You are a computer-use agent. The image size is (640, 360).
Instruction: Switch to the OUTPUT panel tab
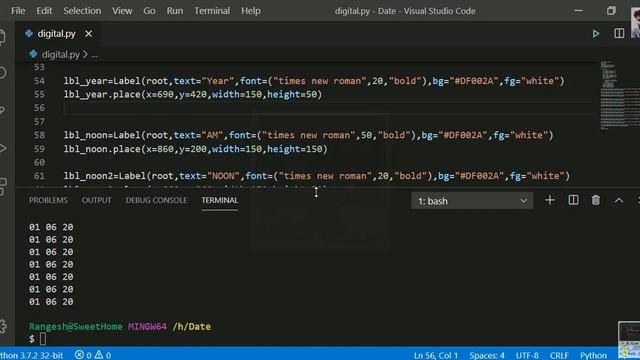[96, 200]
